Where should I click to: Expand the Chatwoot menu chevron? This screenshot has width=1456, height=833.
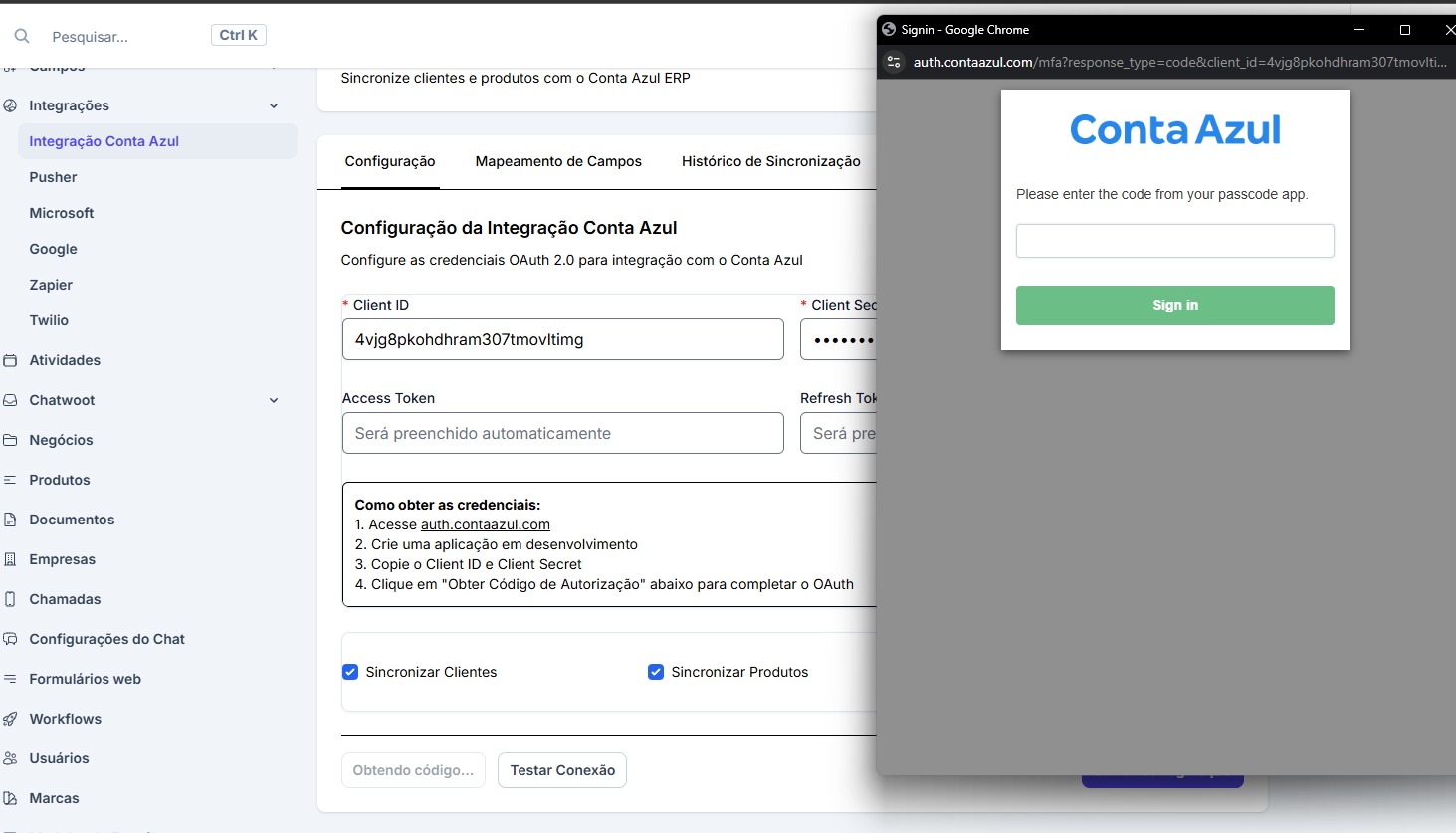point(274,400)
